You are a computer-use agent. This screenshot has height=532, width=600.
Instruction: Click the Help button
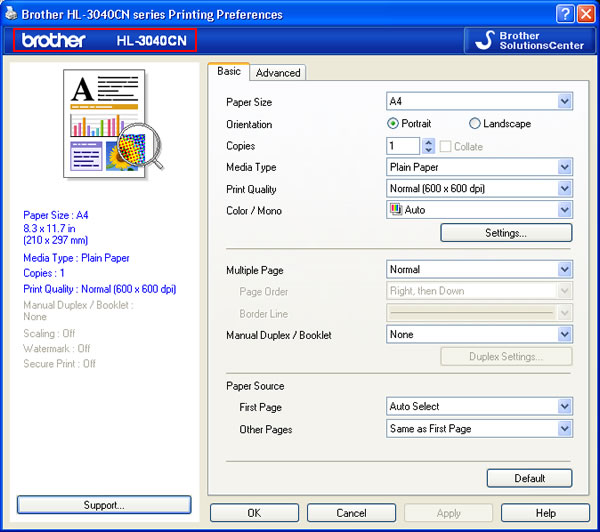coord(546,513)
